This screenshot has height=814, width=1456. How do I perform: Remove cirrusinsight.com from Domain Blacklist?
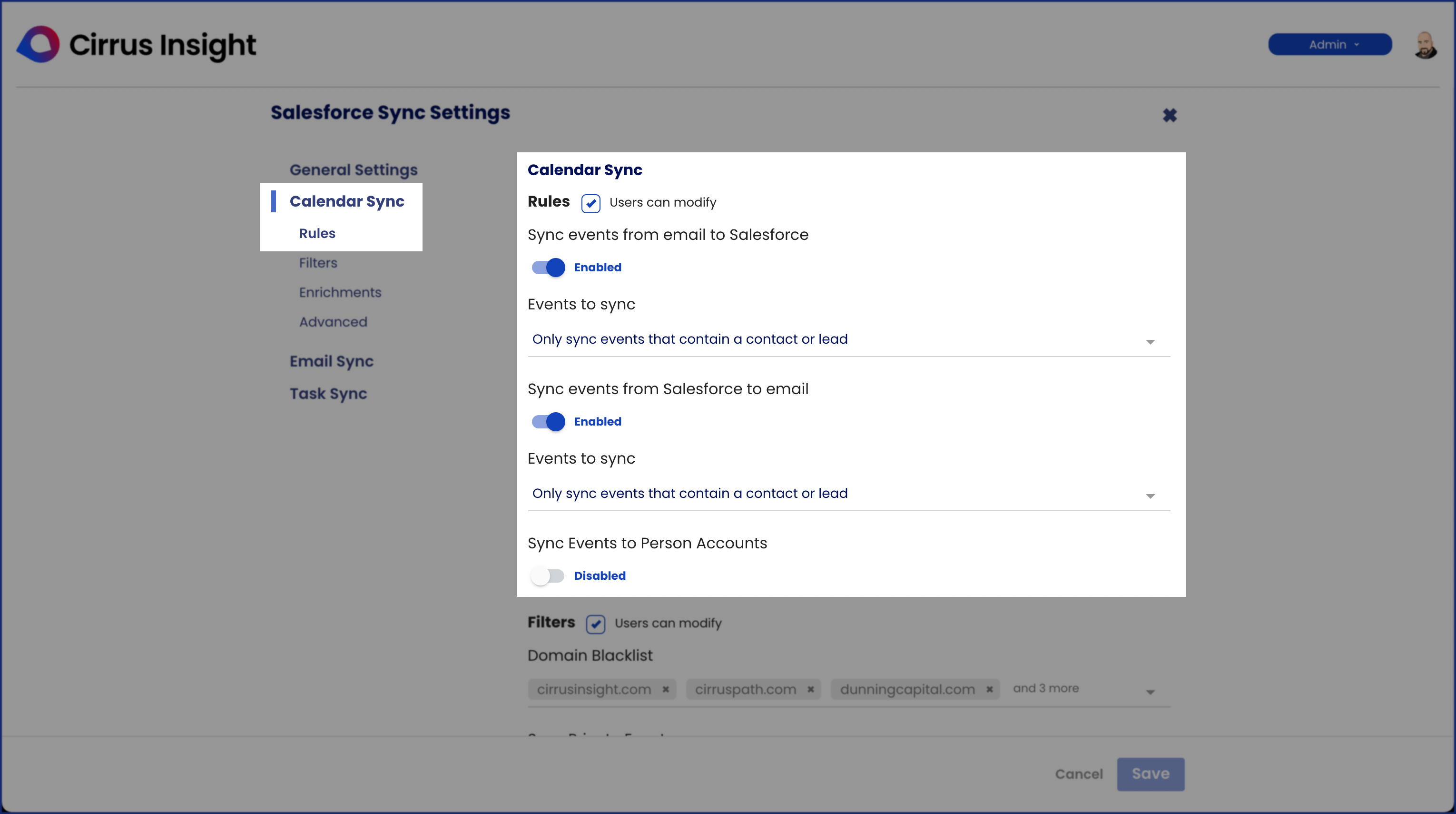pyautogui.click(x=666, y=689)
